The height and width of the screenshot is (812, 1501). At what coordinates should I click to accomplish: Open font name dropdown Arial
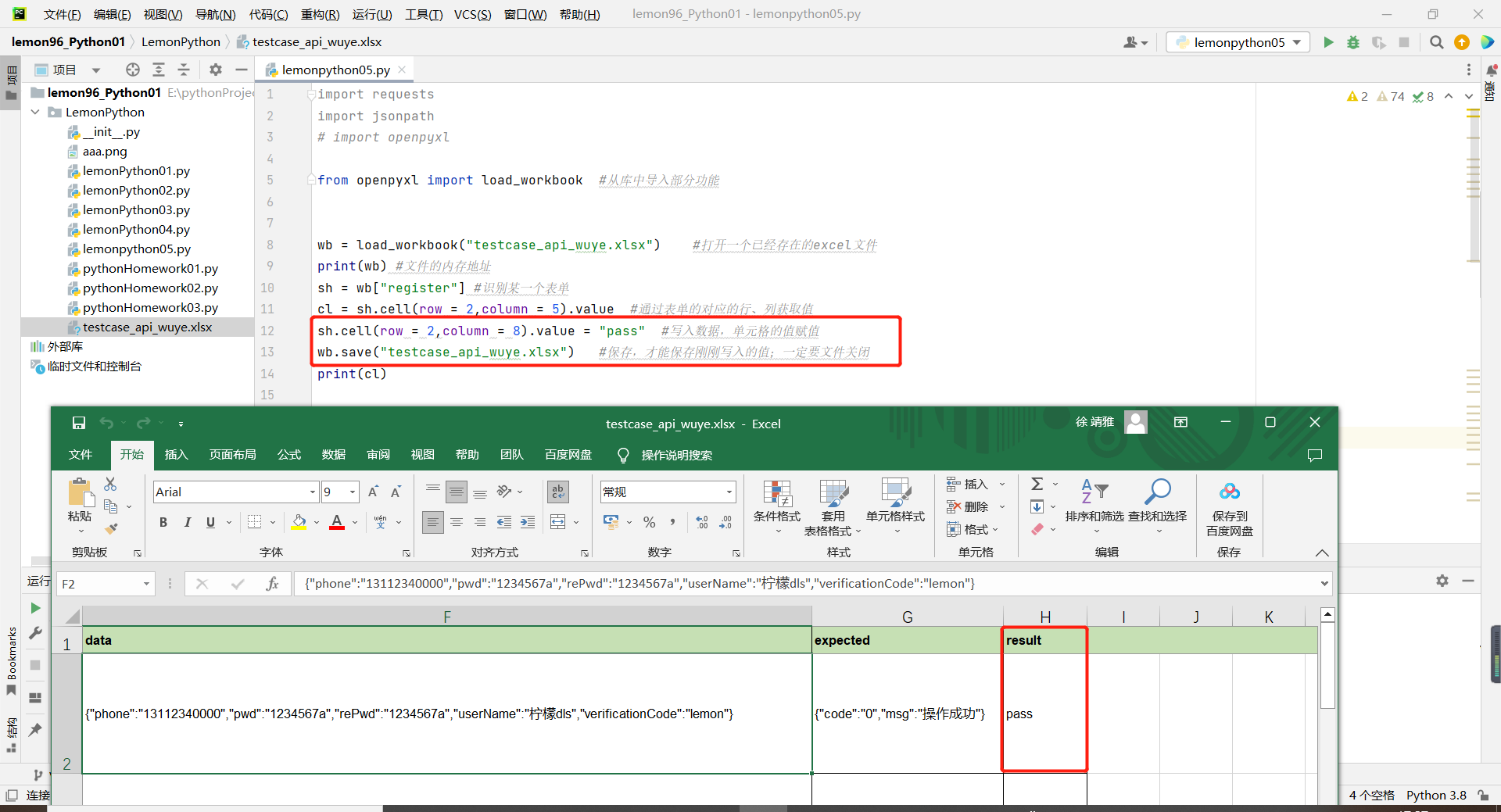pos(313,492)
